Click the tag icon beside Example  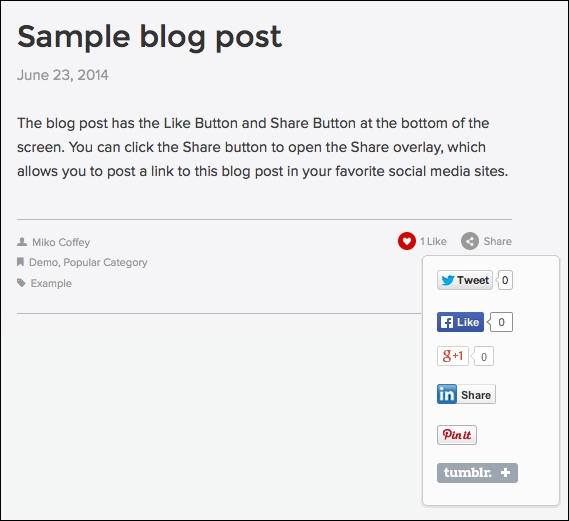(x=21, y=283)
